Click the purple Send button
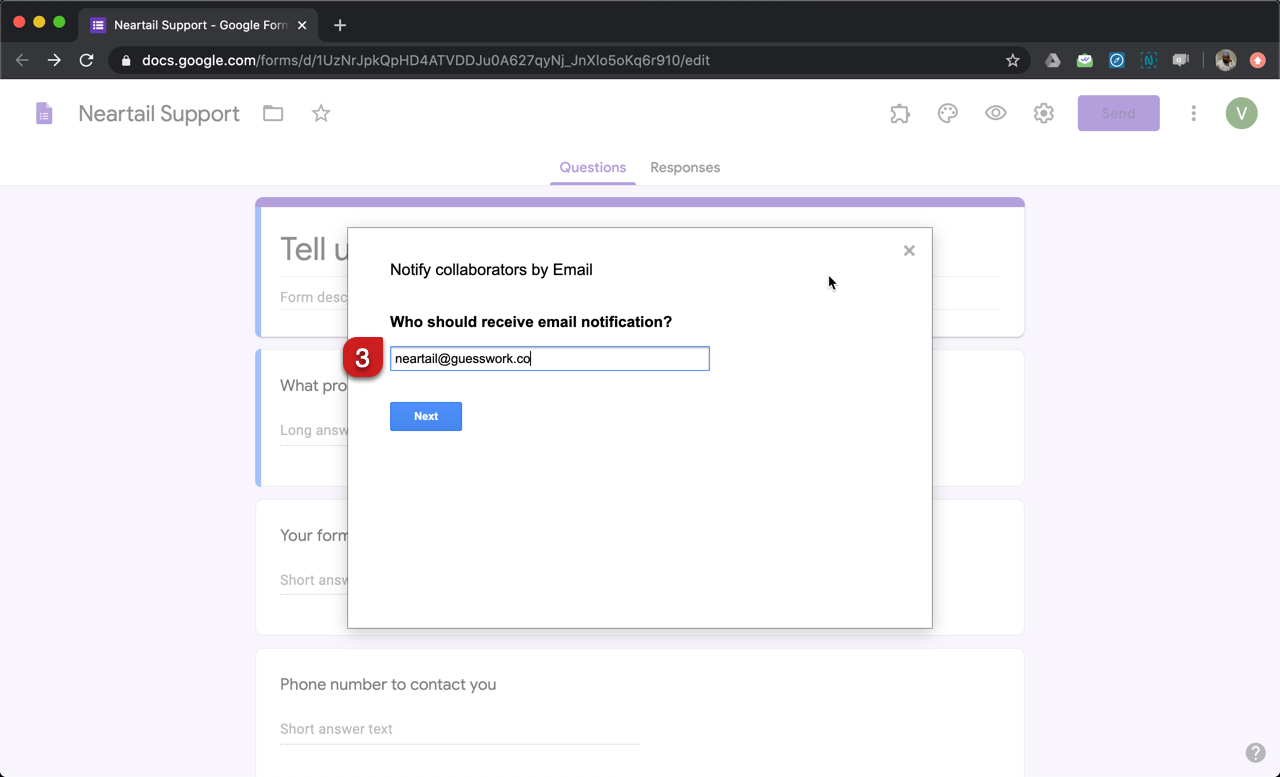This screenshot has height=777, width=1280. [x=1118, y=114]
